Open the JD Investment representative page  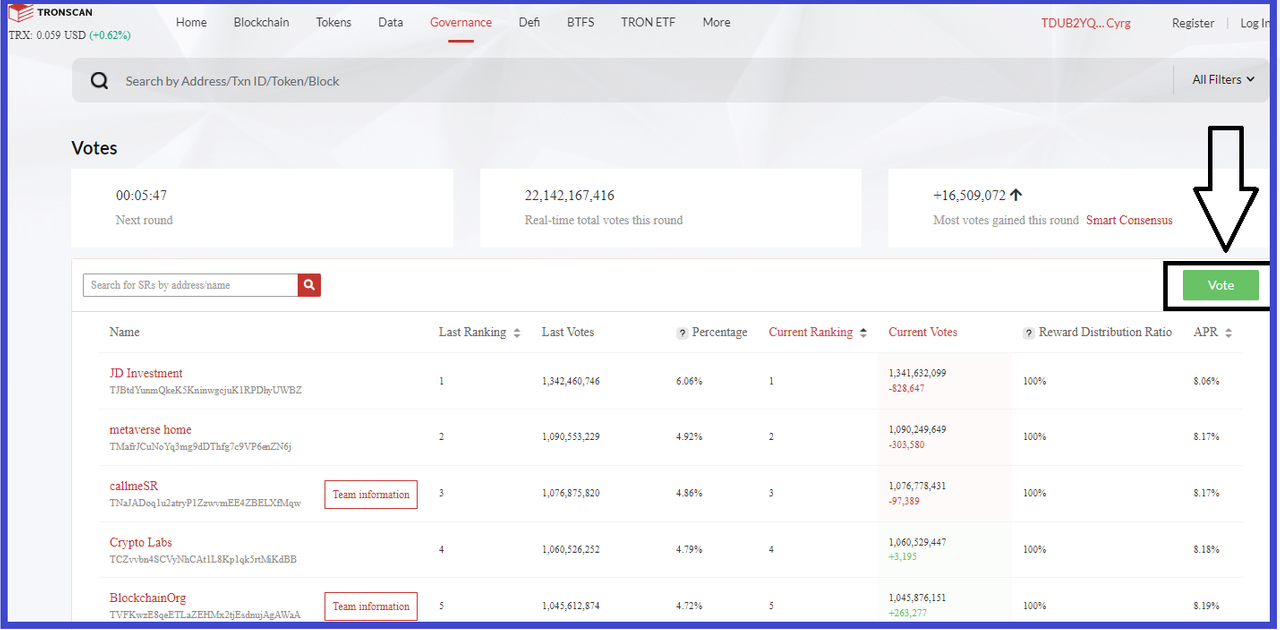[146, 373]
